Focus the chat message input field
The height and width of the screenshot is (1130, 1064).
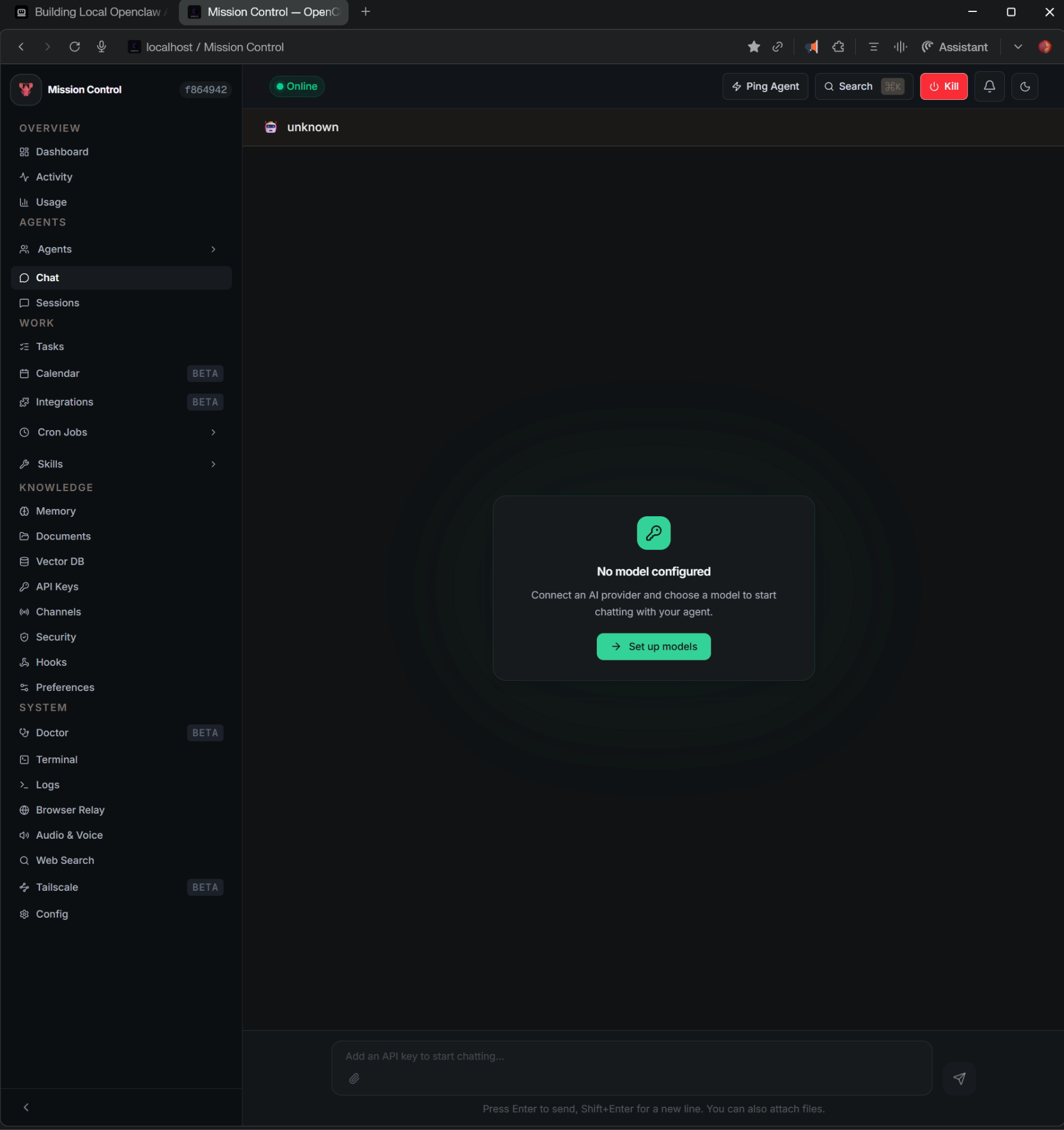coord(631,1056)
